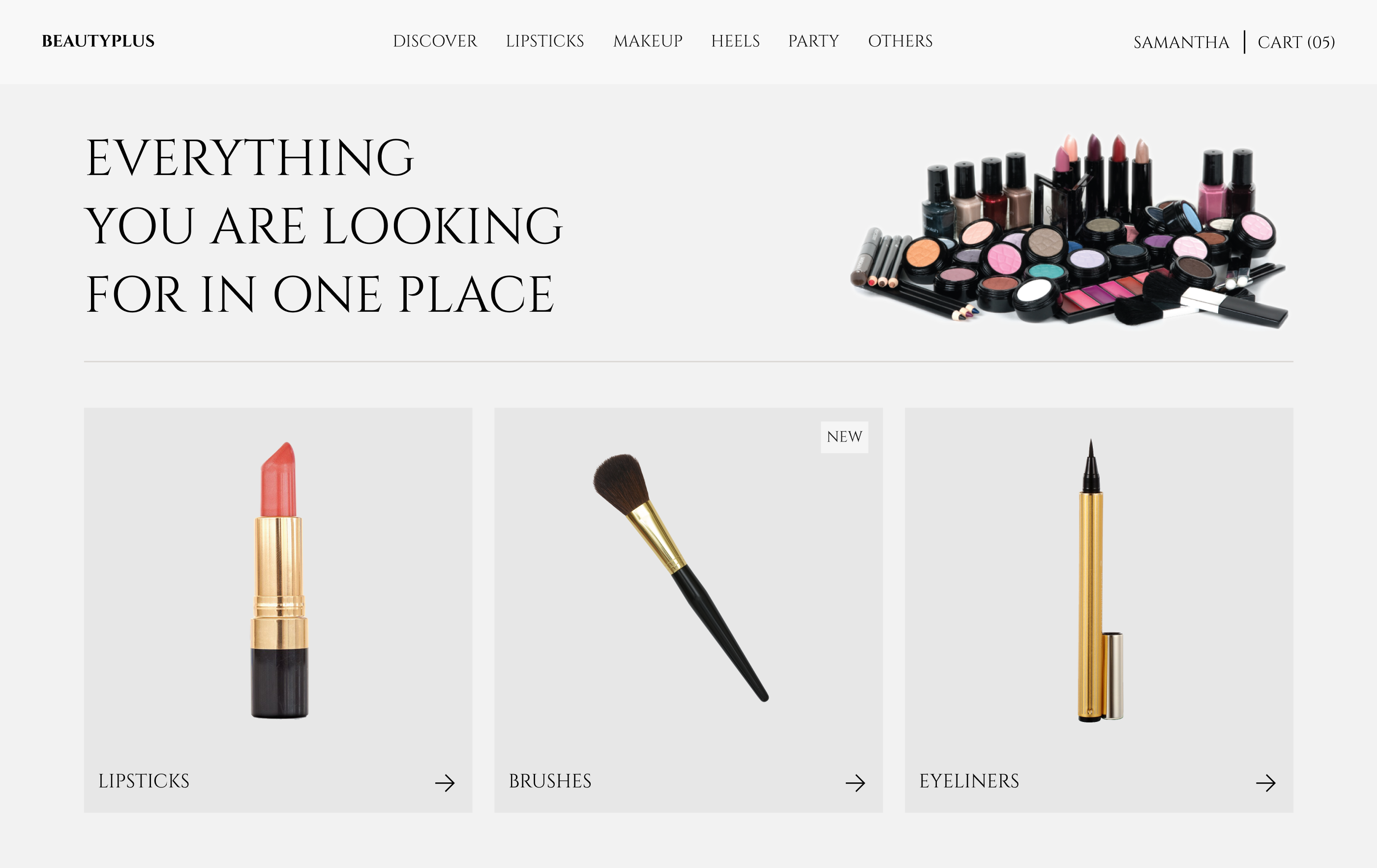Select the makeup brush product image
This screenshot has height=868, width=1377.
[x=681, y=577]
